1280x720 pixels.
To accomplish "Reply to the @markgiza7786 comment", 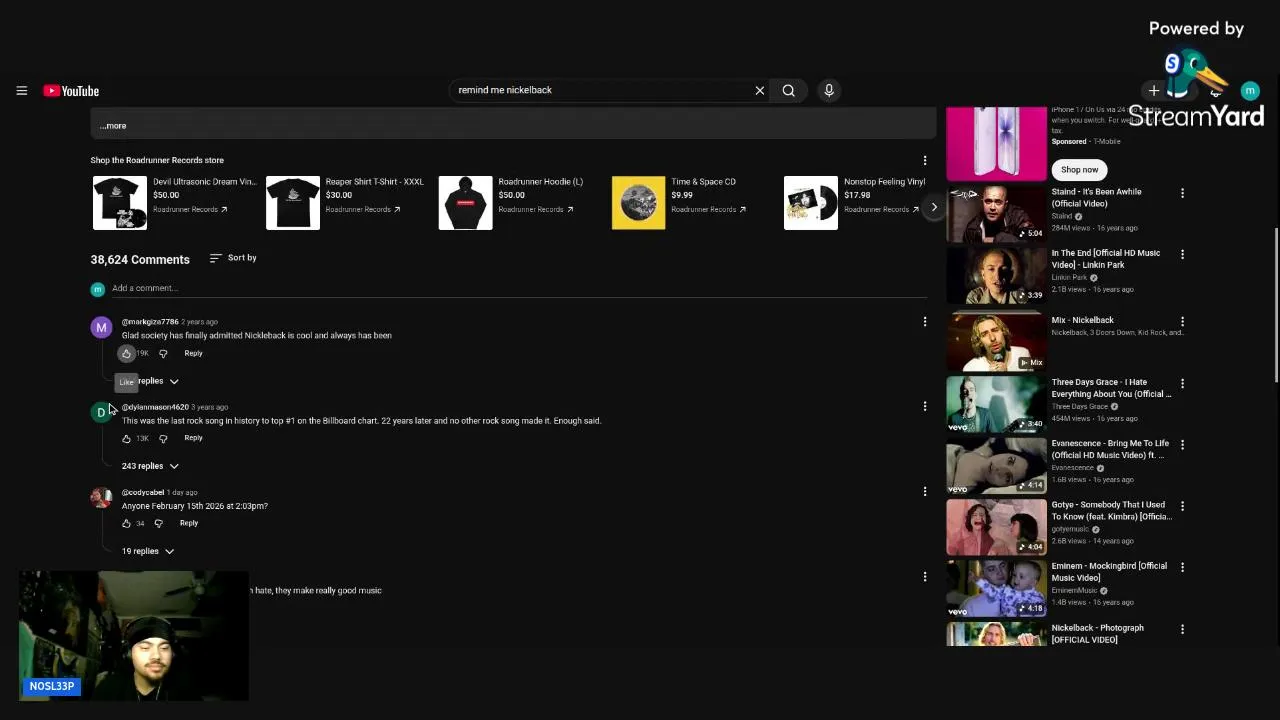I will point(193,353).
